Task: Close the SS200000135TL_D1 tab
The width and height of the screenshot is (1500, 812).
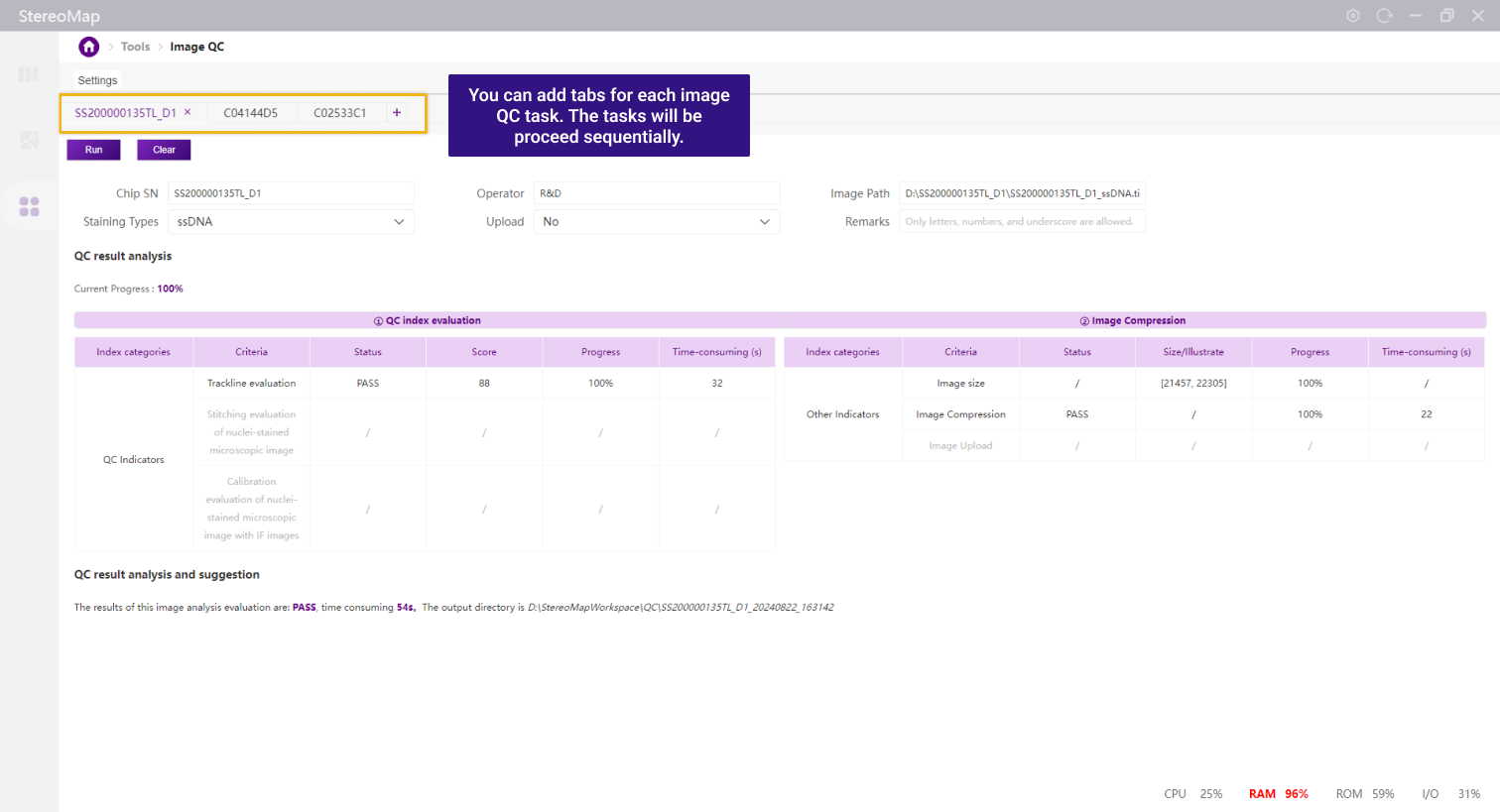Action: pos(187,112)
